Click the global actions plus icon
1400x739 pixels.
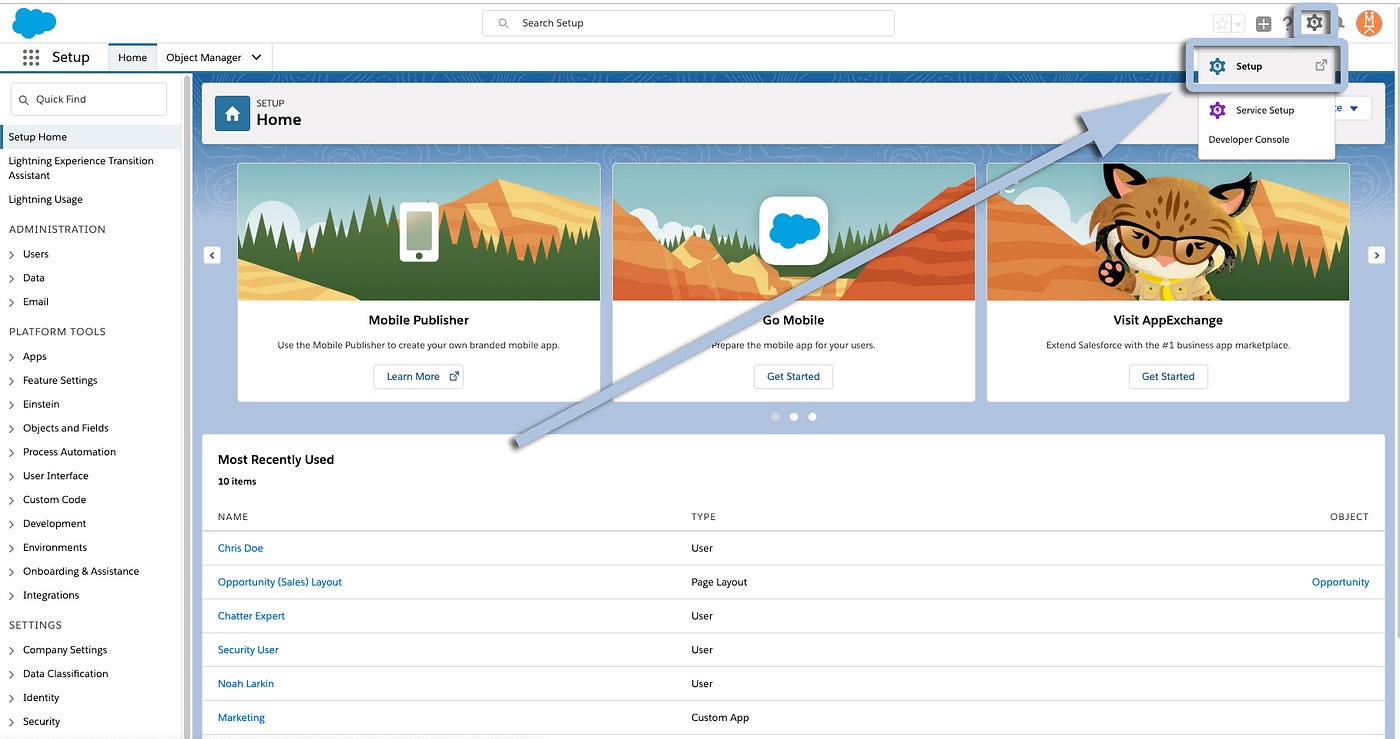point(1263,23)
